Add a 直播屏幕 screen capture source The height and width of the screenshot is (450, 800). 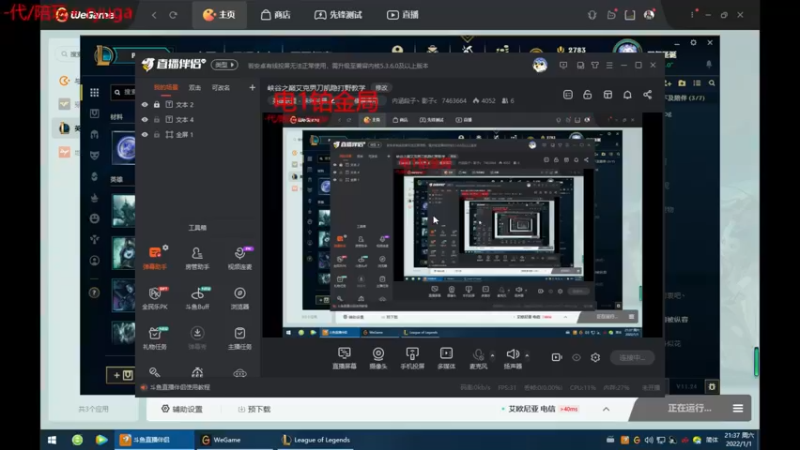pyautogui.click(x=344, y=358)
